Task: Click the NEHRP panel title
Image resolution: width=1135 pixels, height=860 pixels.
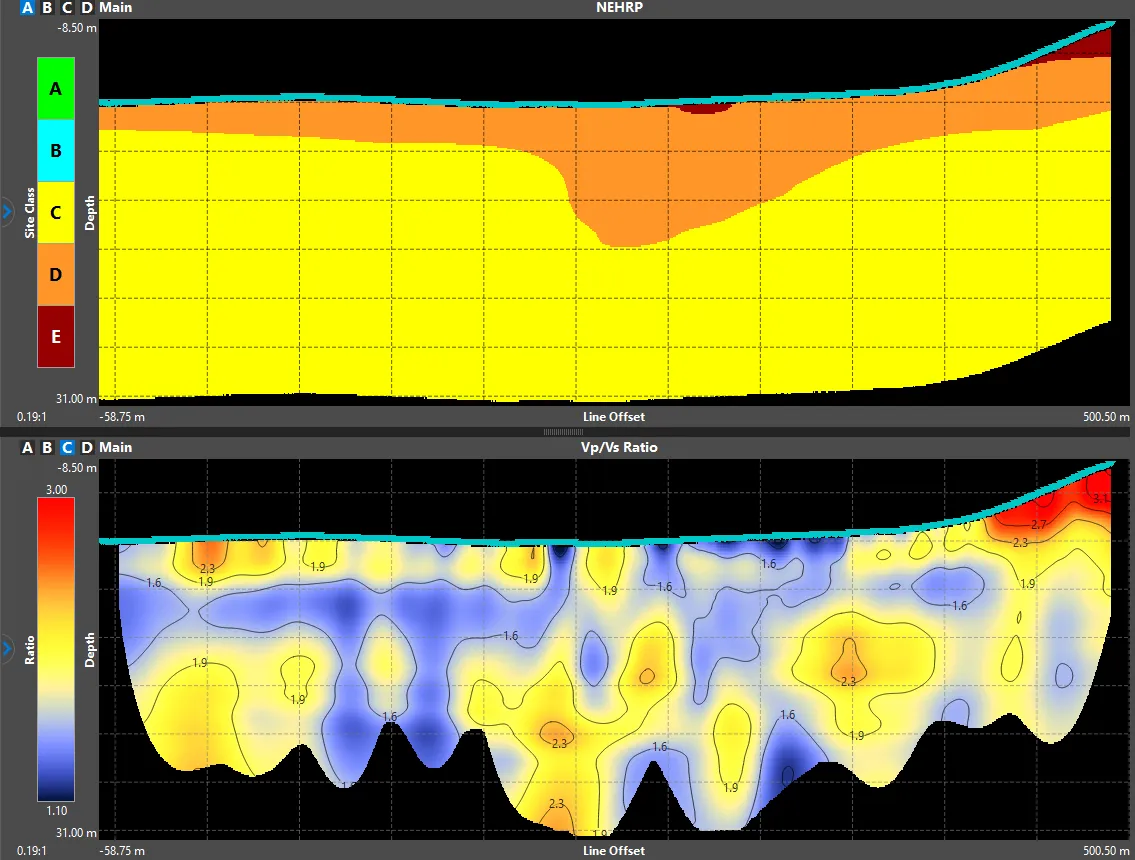Action: 619,8
